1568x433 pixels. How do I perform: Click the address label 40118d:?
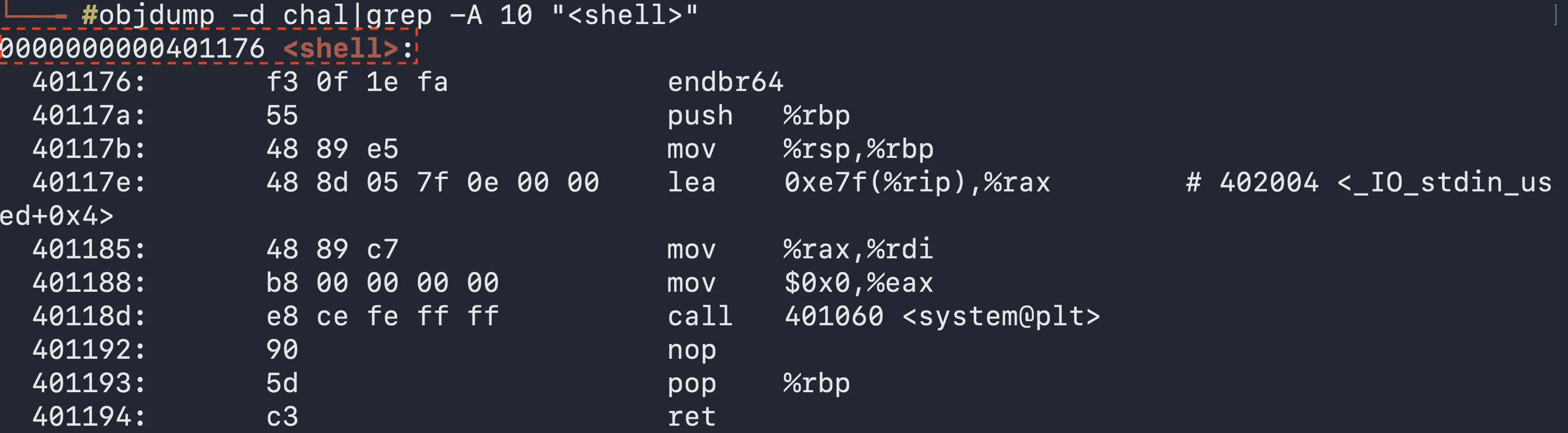(x=89, y=316)
